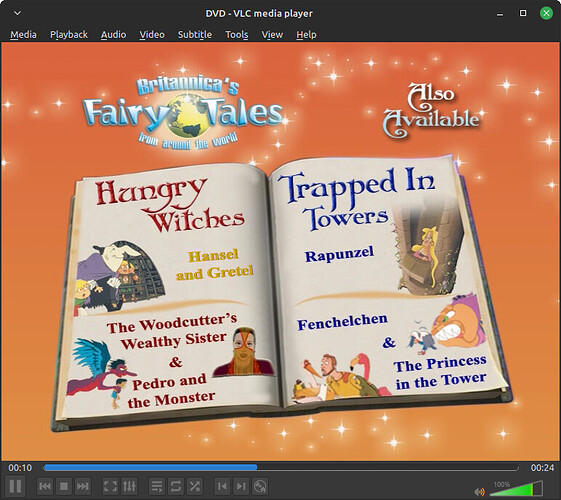
Task: Show the playlist panel
Action: point(157,486)
